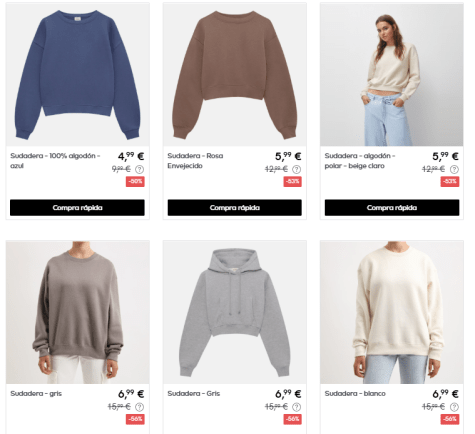Open the brown cropped sweatshirt image
475x434 pixels.
tap(235, 75)
